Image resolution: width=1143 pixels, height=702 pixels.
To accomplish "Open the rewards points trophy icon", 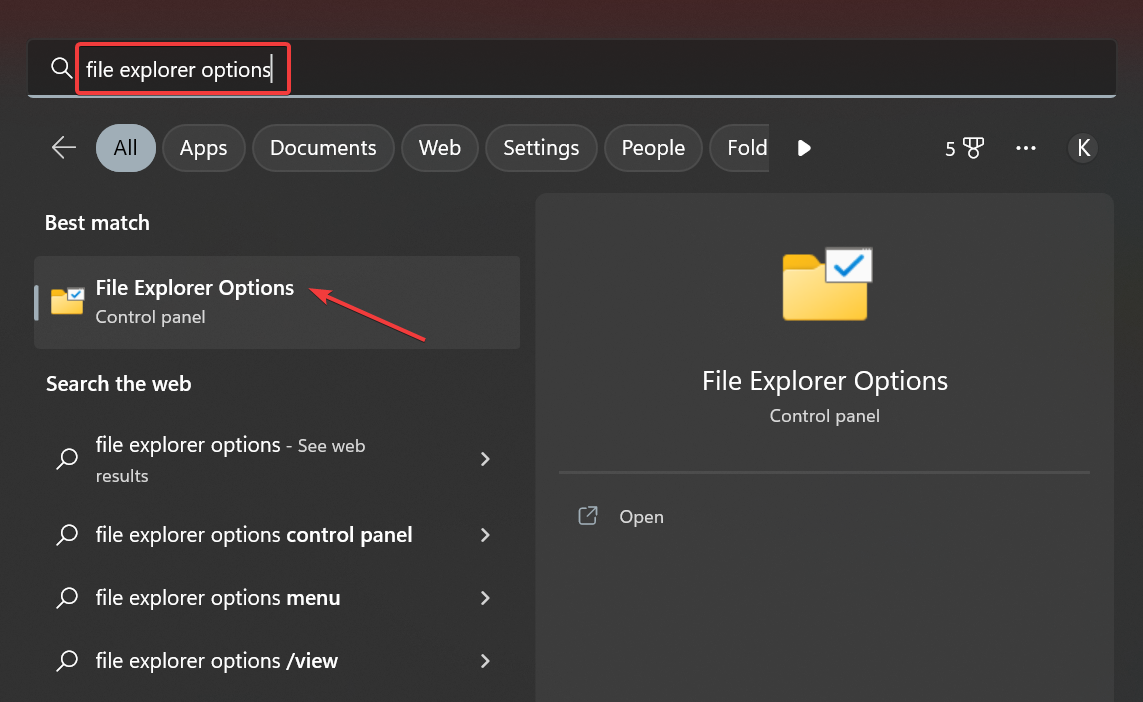I will (964, 148).
